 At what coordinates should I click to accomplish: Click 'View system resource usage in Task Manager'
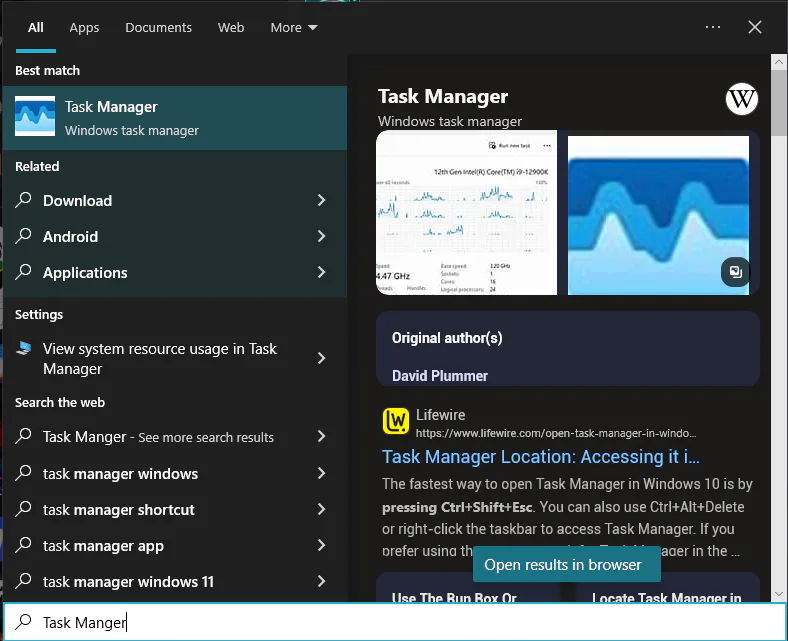pos(160,358)
